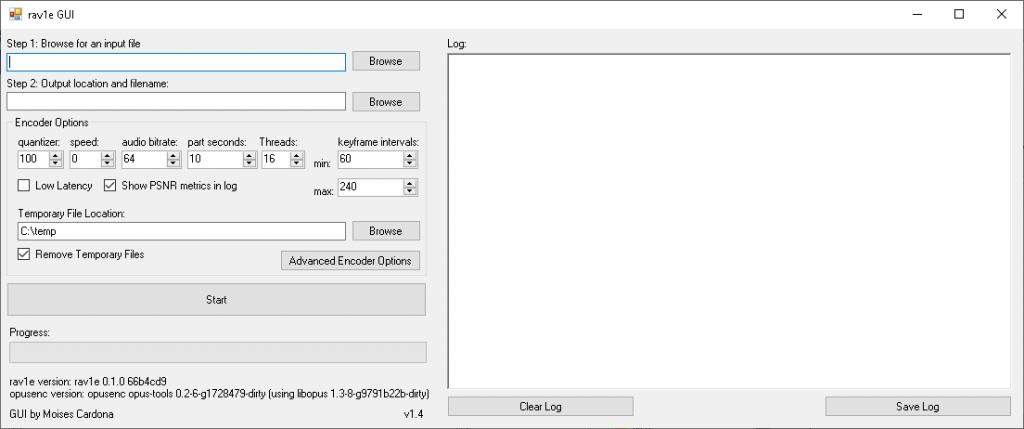Click the max keyframe field showing 240
The height and width of the screenshot is (429, 1024).
(370, 187)
